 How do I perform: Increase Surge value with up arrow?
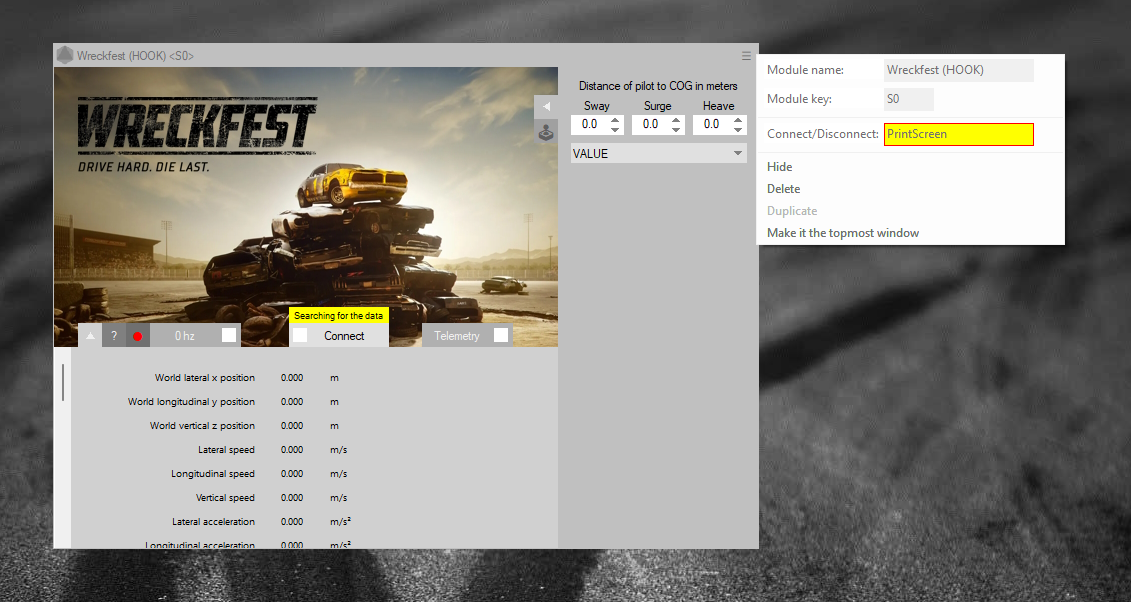(x=676, y=120)
